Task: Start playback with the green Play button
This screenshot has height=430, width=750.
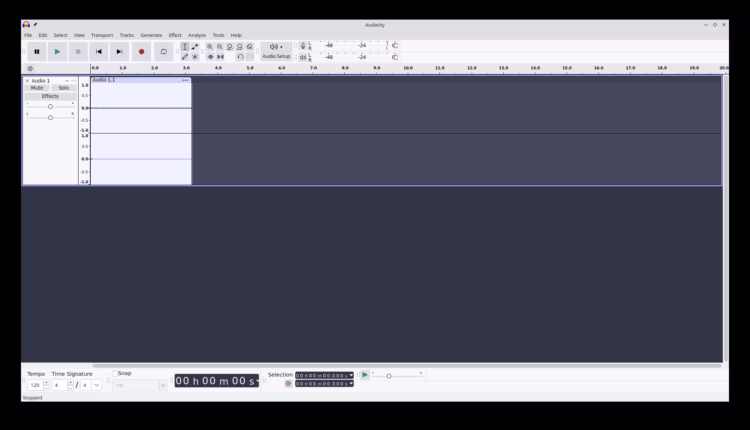Action: pyautogui.click(x=57, y=52)
